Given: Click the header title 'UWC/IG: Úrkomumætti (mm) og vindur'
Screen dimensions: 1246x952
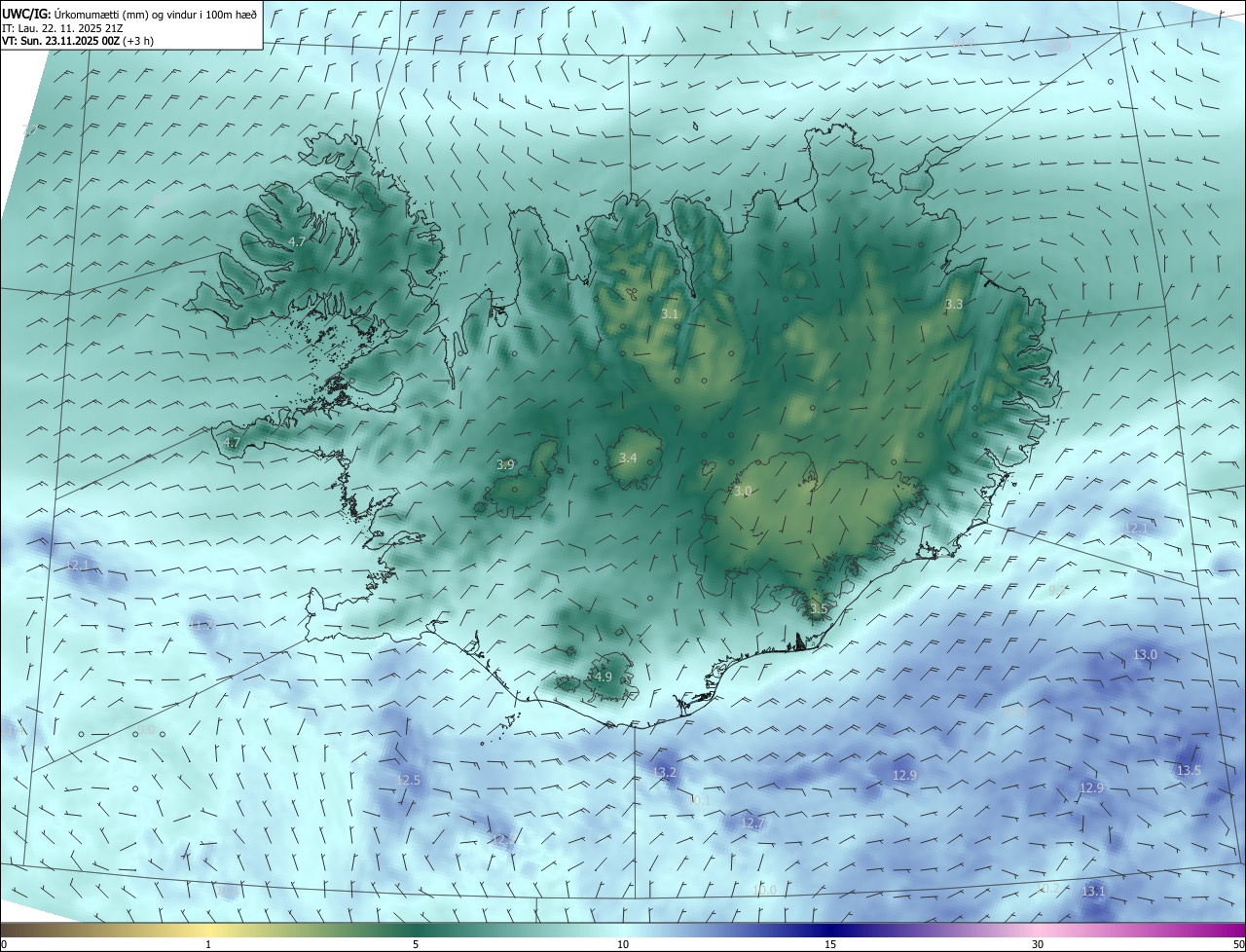Looking at the screenshot, I should [97, 14].
